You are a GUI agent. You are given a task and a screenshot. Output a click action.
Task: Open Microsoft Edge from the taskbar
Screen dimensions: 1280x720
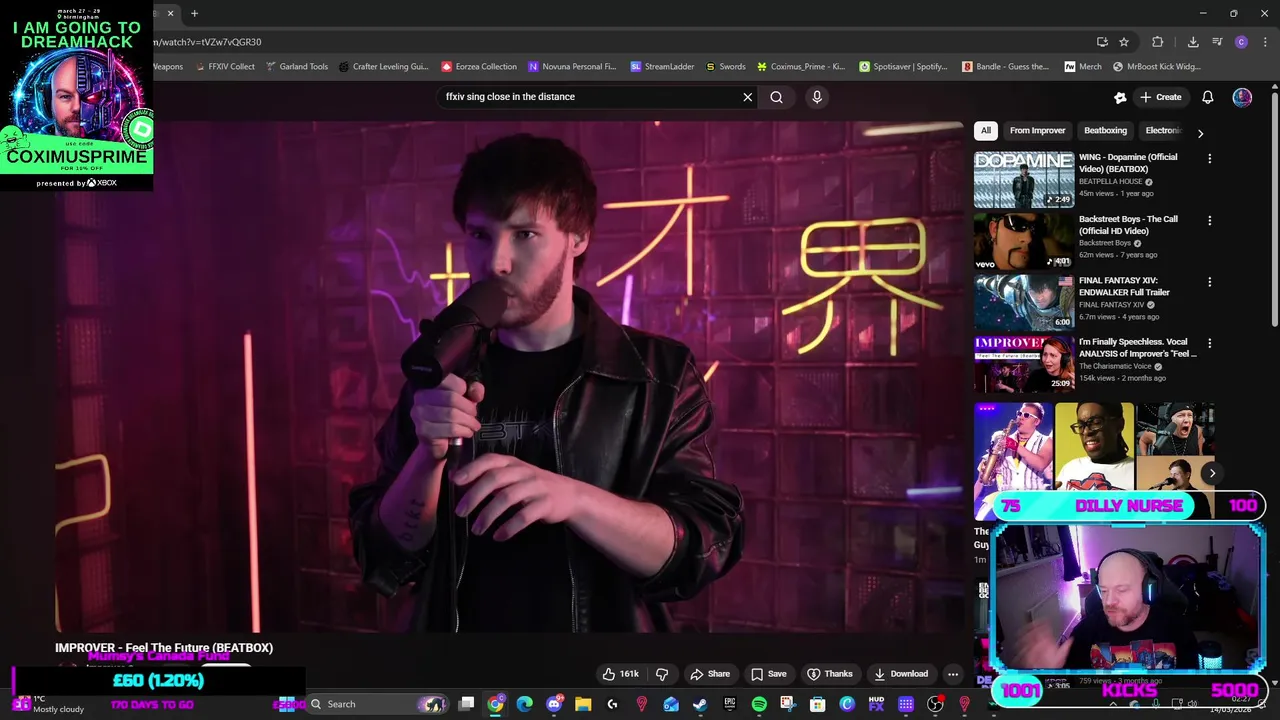coord(524,704)
